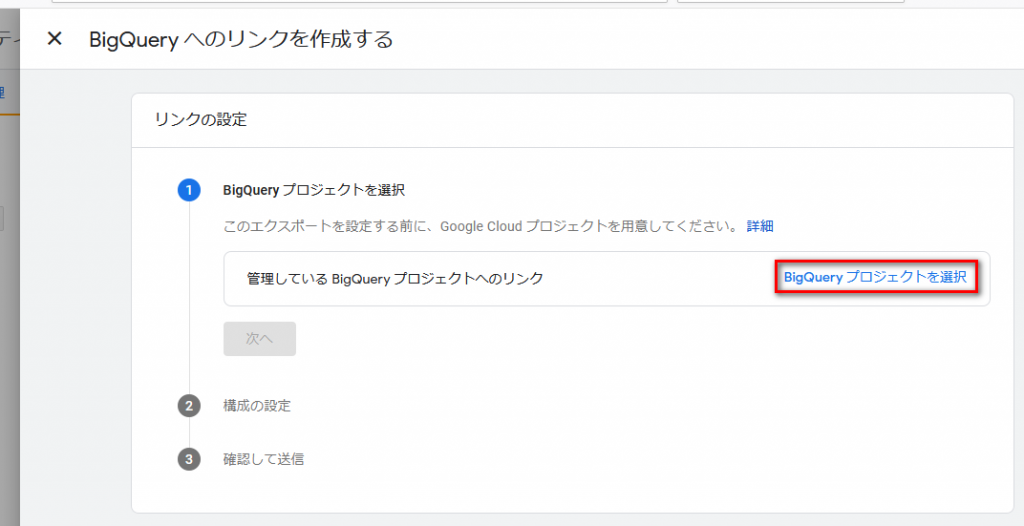This screenshot has height=526, width=1024.
Task: Select step 1 circle icon
Action: click(189, 190)
